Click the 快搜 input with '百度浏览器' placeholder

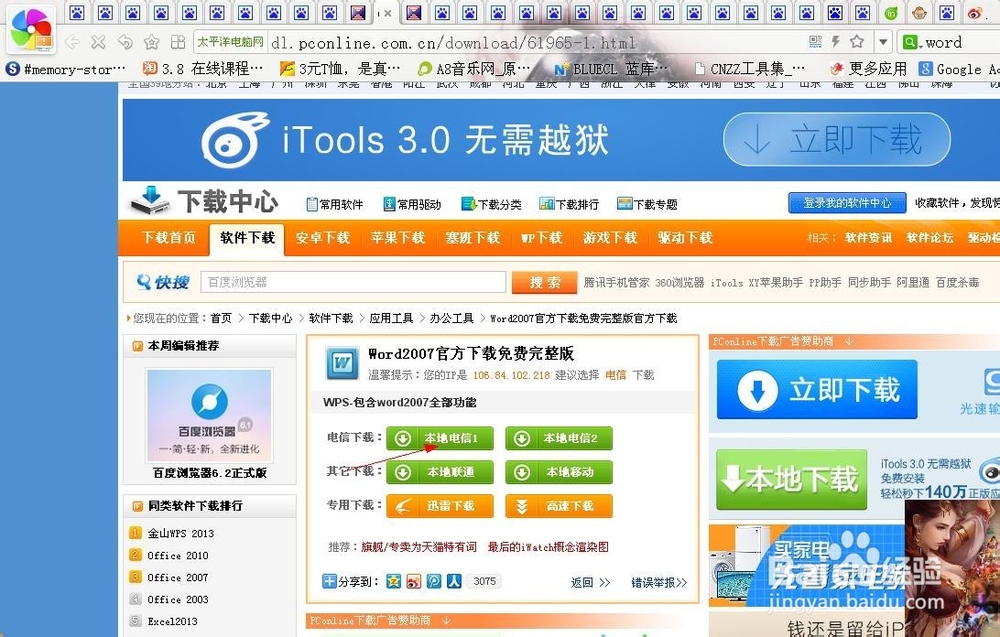coord(353,282)
